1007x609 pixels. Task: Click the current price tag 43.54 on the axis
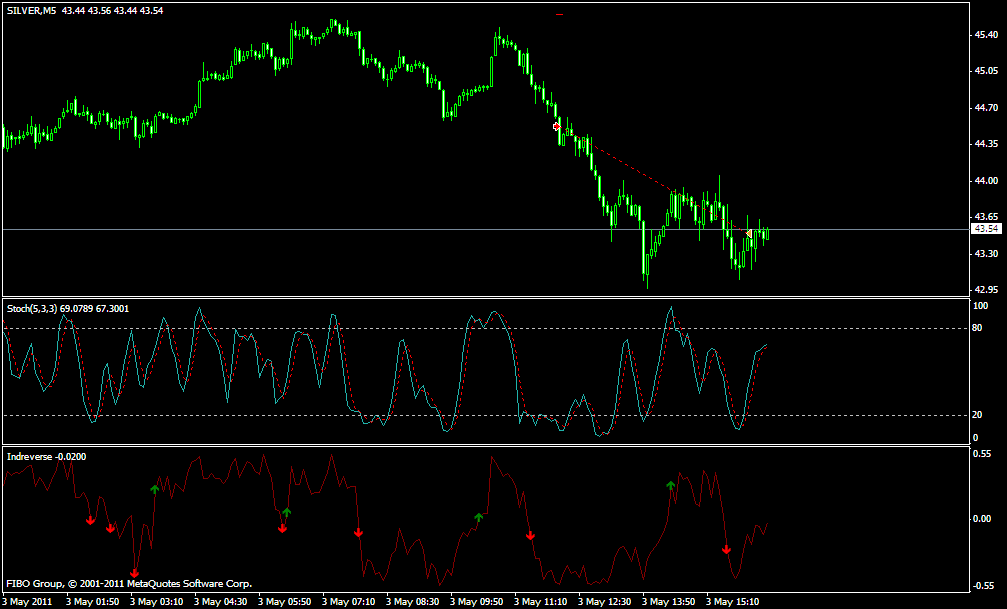tap(985, 229)
